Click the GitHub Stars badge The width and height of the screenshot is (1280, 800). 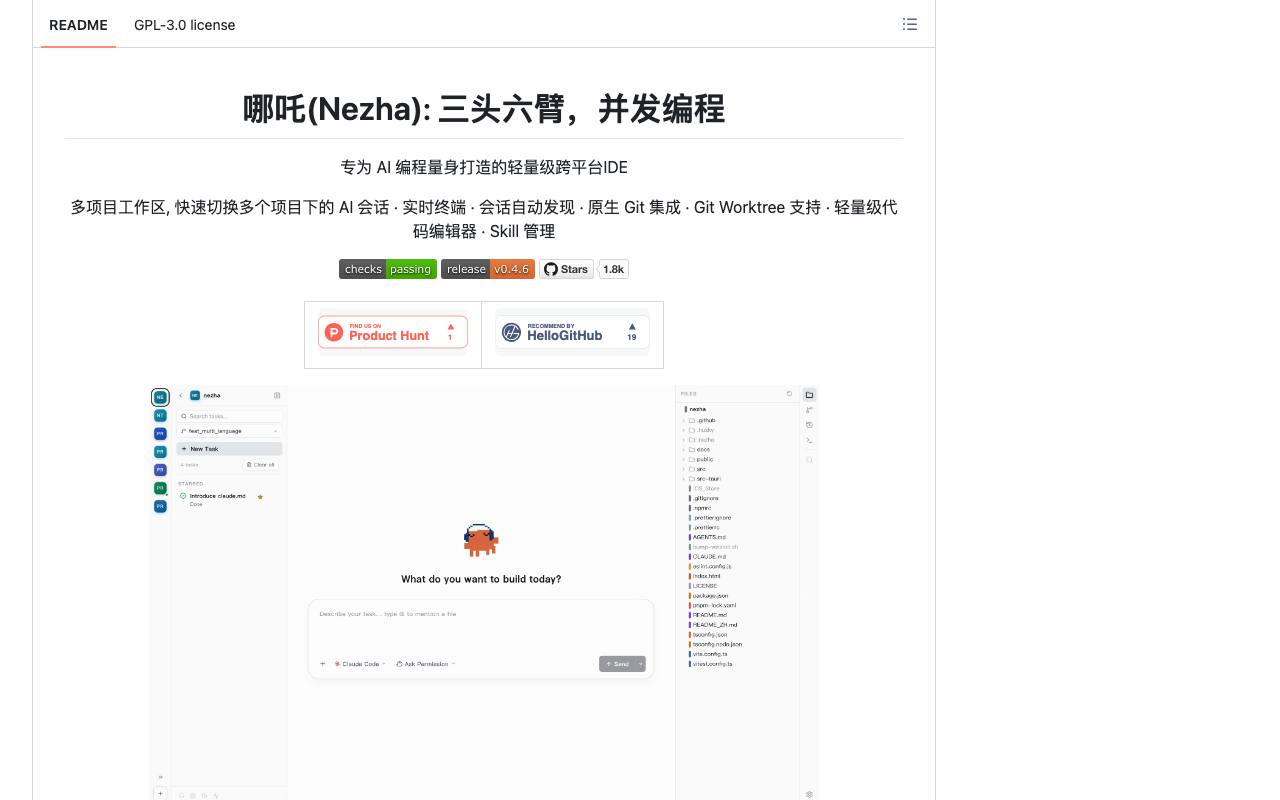pyautogui.click(x=567, y=269)
